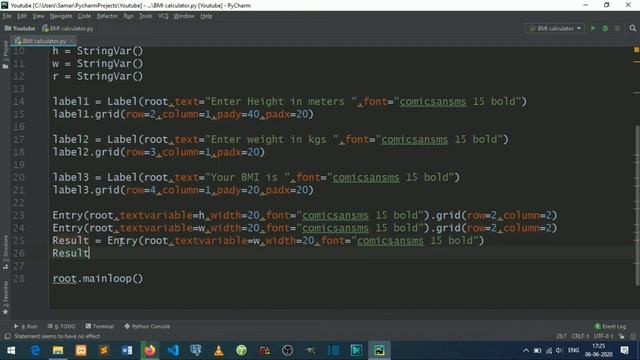This screenshot has width=640, height=360.
Task: Click the Stop process icon in the toolbar
Action: (618, 28)
